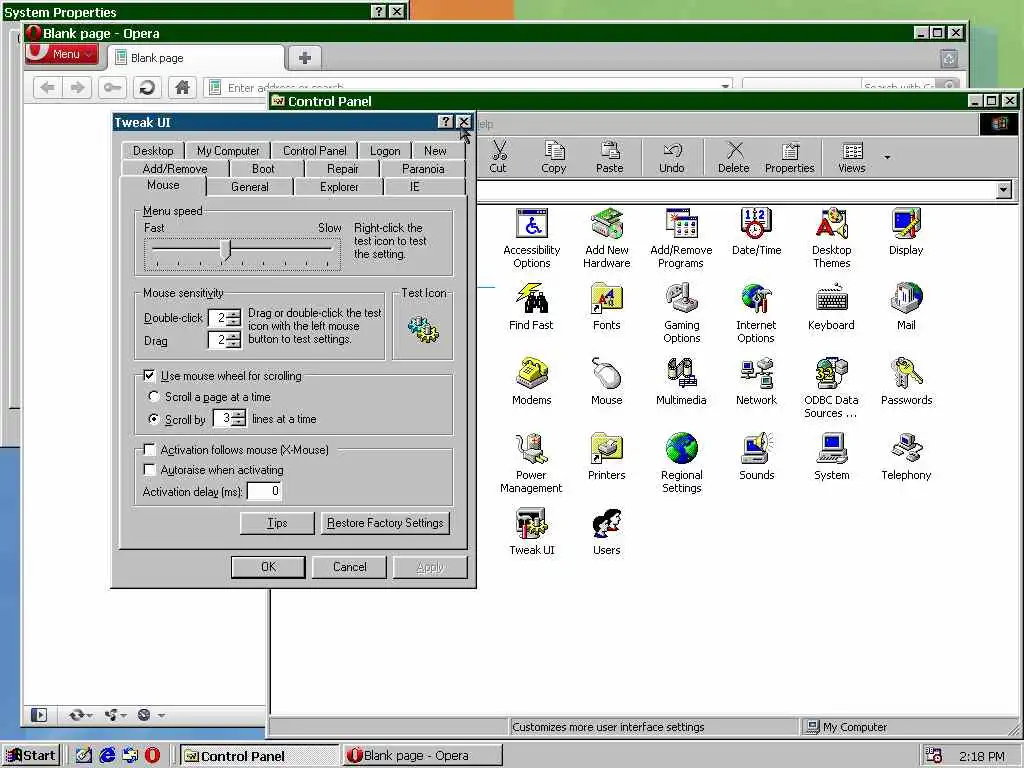Choose the Printers icon
1024x768 pixels.
607,457
